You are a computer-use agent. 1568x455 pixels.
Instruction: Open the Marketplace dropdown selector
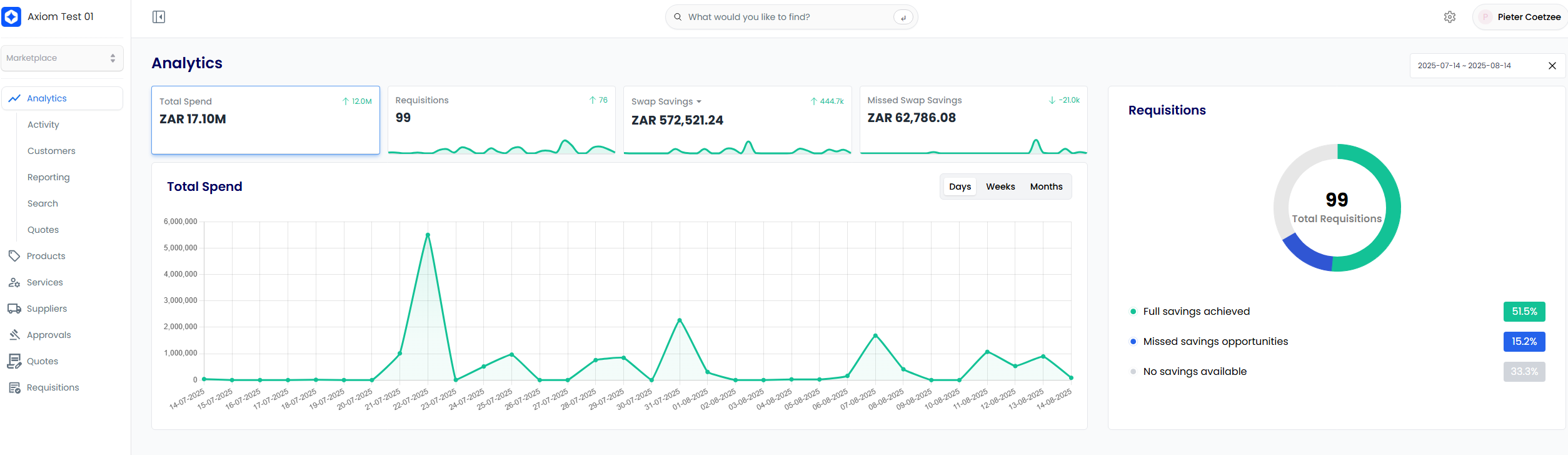pyautogui.click(x=62, y=58)
